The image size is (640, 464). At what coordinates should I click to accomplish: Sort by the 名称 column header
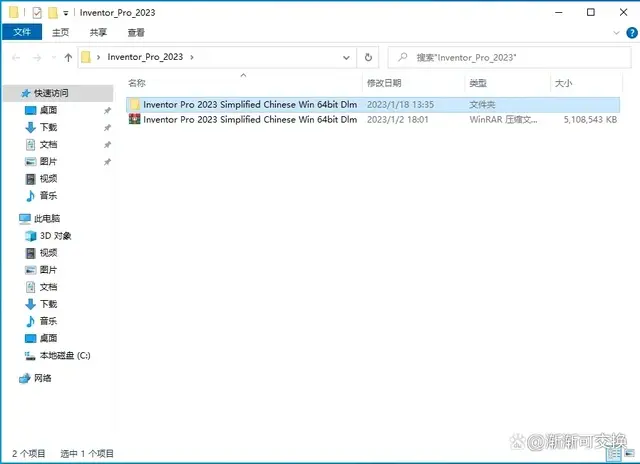coord(244,83)
